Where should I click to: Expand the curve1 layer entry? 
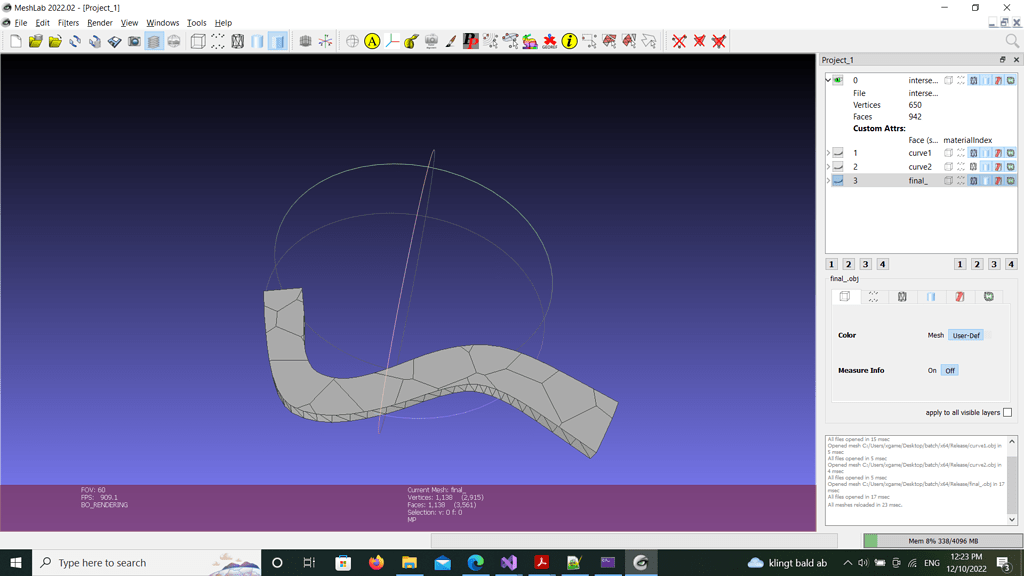(x=828, y=153)
